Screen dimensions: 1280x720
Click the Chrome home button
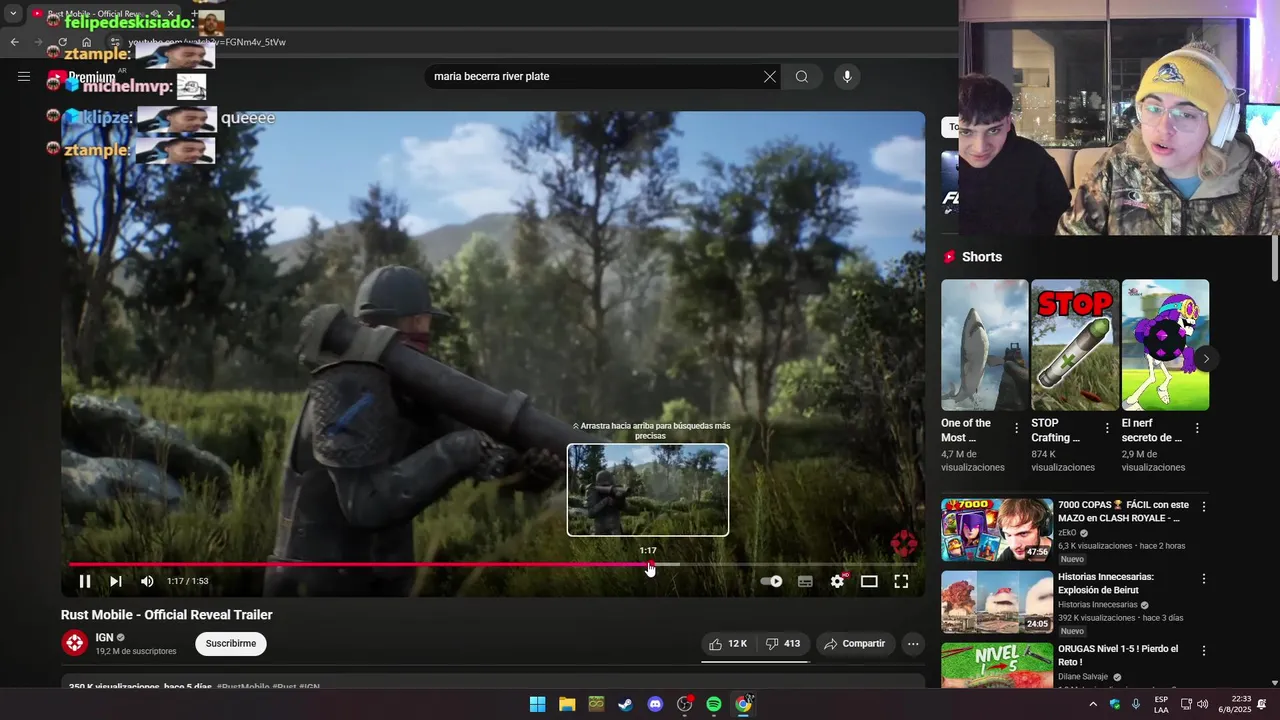coord(87,42)
